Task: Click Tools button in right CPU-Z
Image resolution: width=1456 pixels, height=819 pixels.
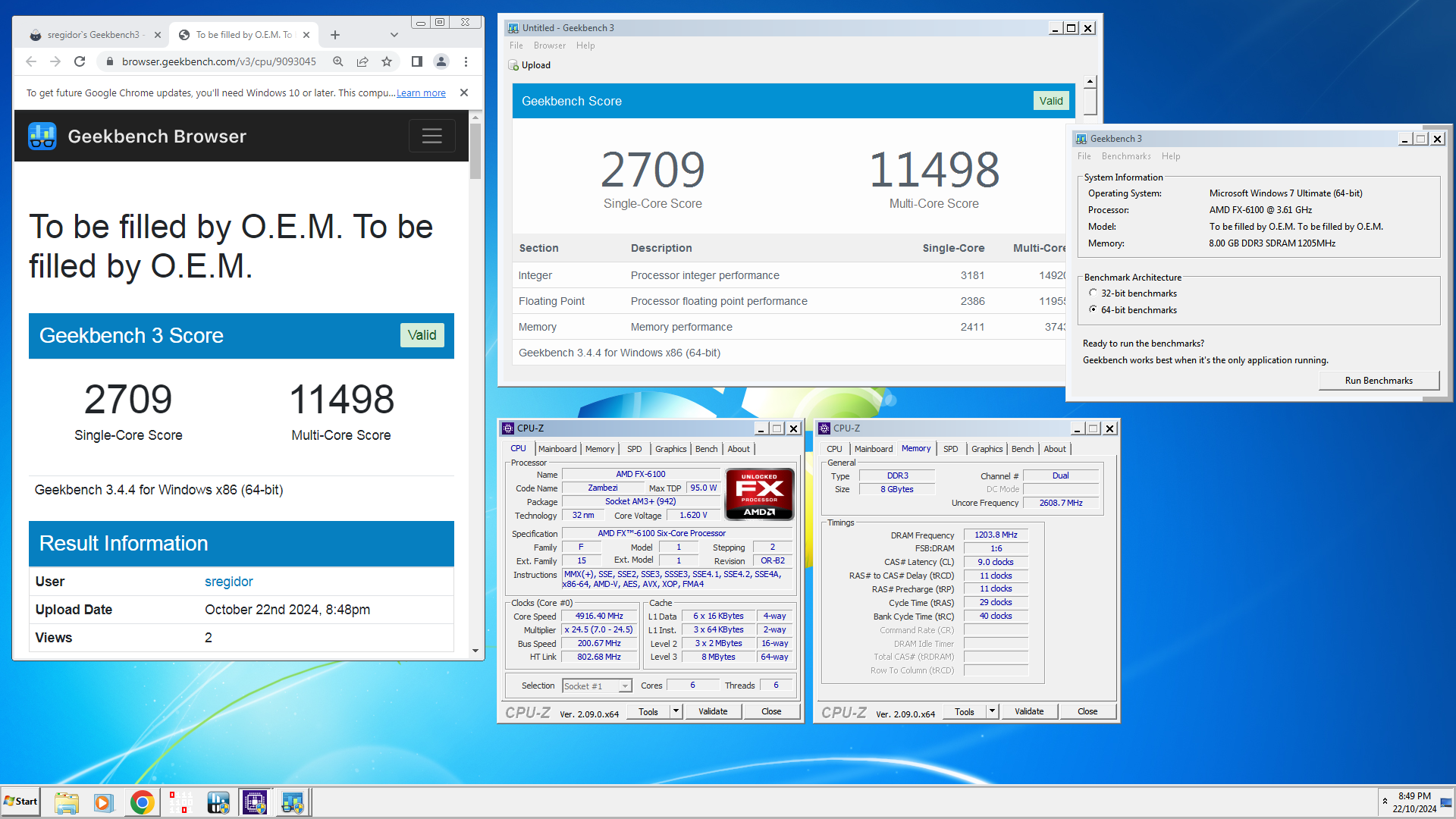Action: [965, 711]
